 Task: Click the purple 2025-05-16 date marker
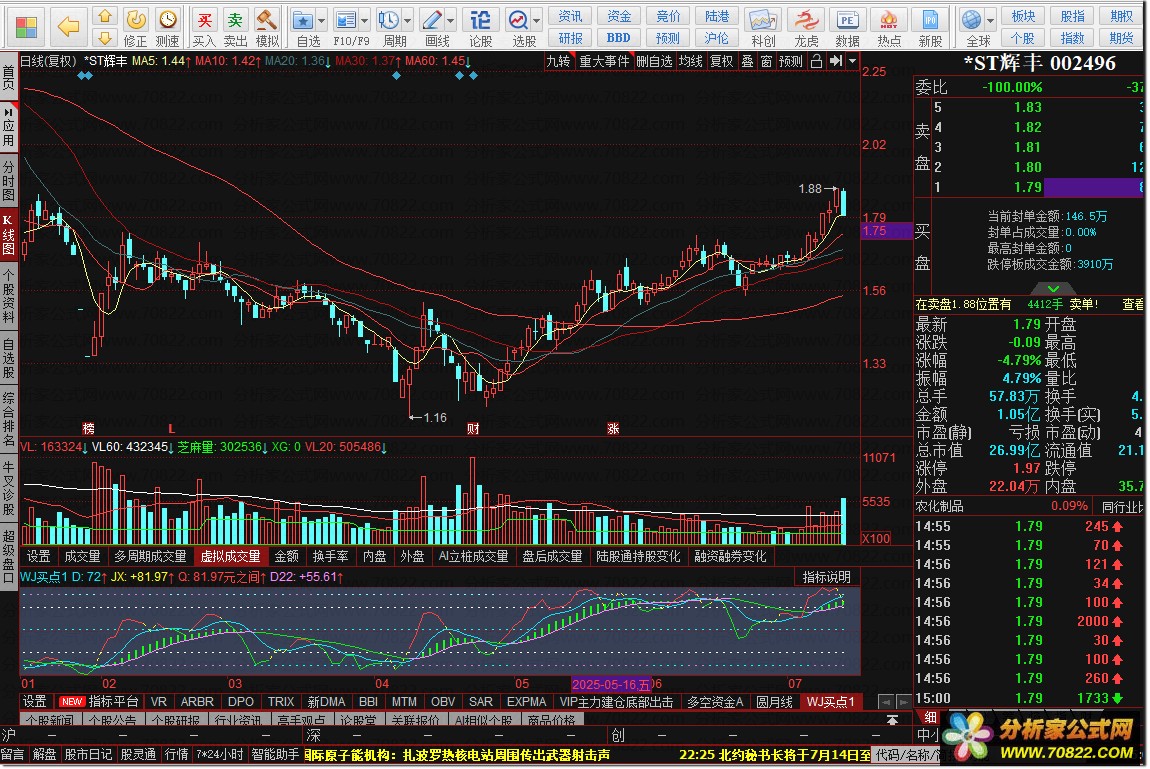pyautogui.click(x=611, y=685)
